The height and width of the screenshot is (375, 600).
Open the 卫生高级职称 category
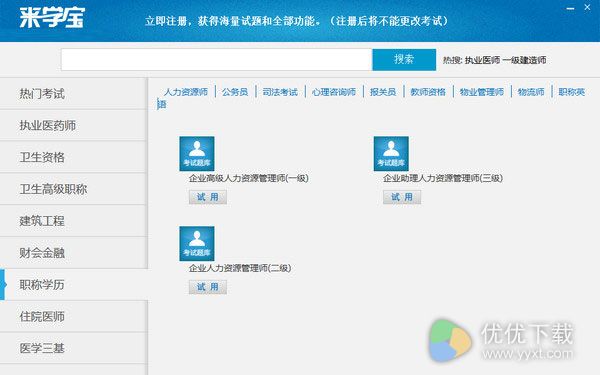73,189
